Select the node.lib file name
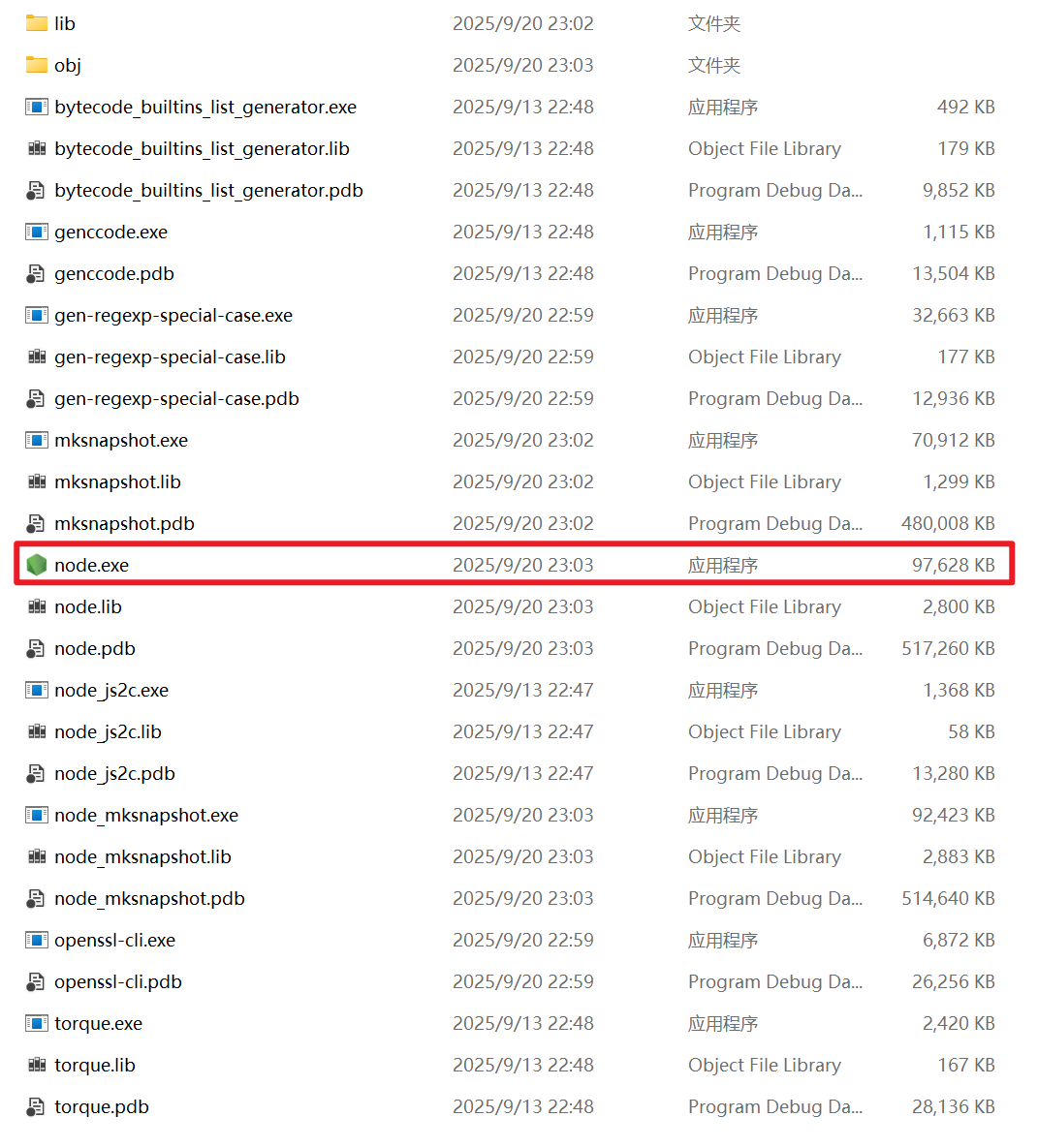Image resolution: width=1038 pixels, height=1148 pixels. (88, 606)
